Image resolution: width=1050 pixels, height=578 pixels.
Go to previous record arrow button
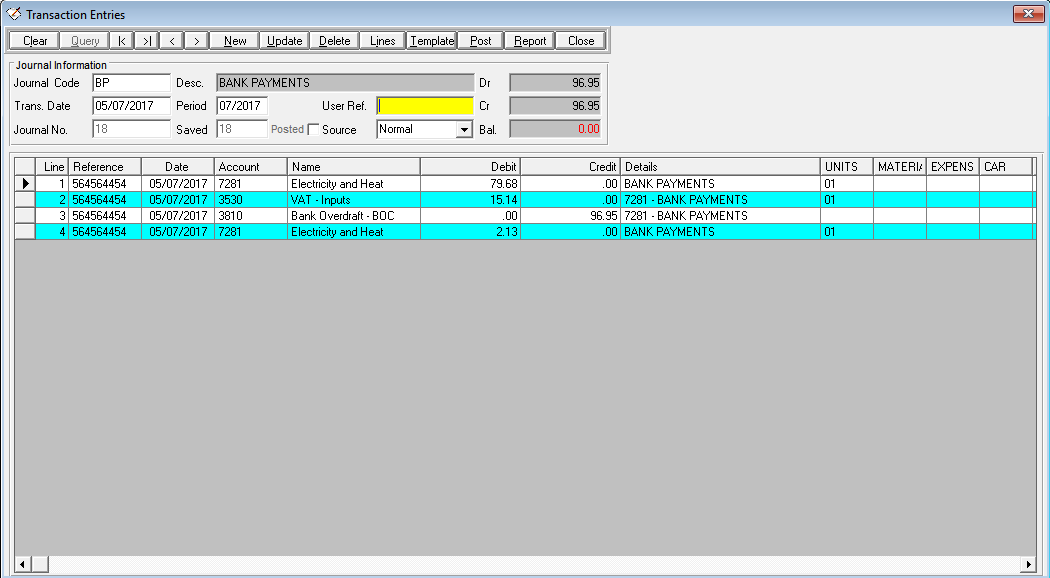coord(172,41)
